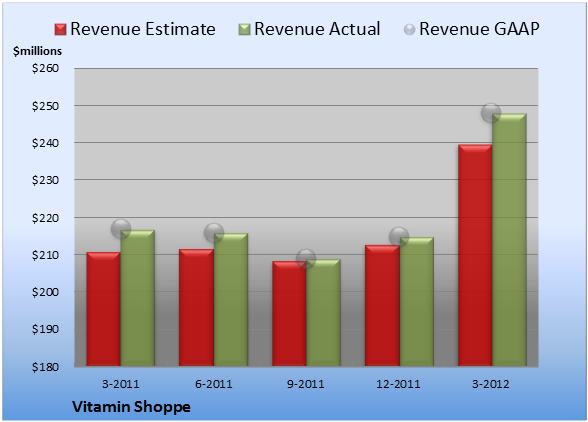Select the red estimate bar for 12-2011
This screenshot has height=422, width=588.
[x=382, y=306]
